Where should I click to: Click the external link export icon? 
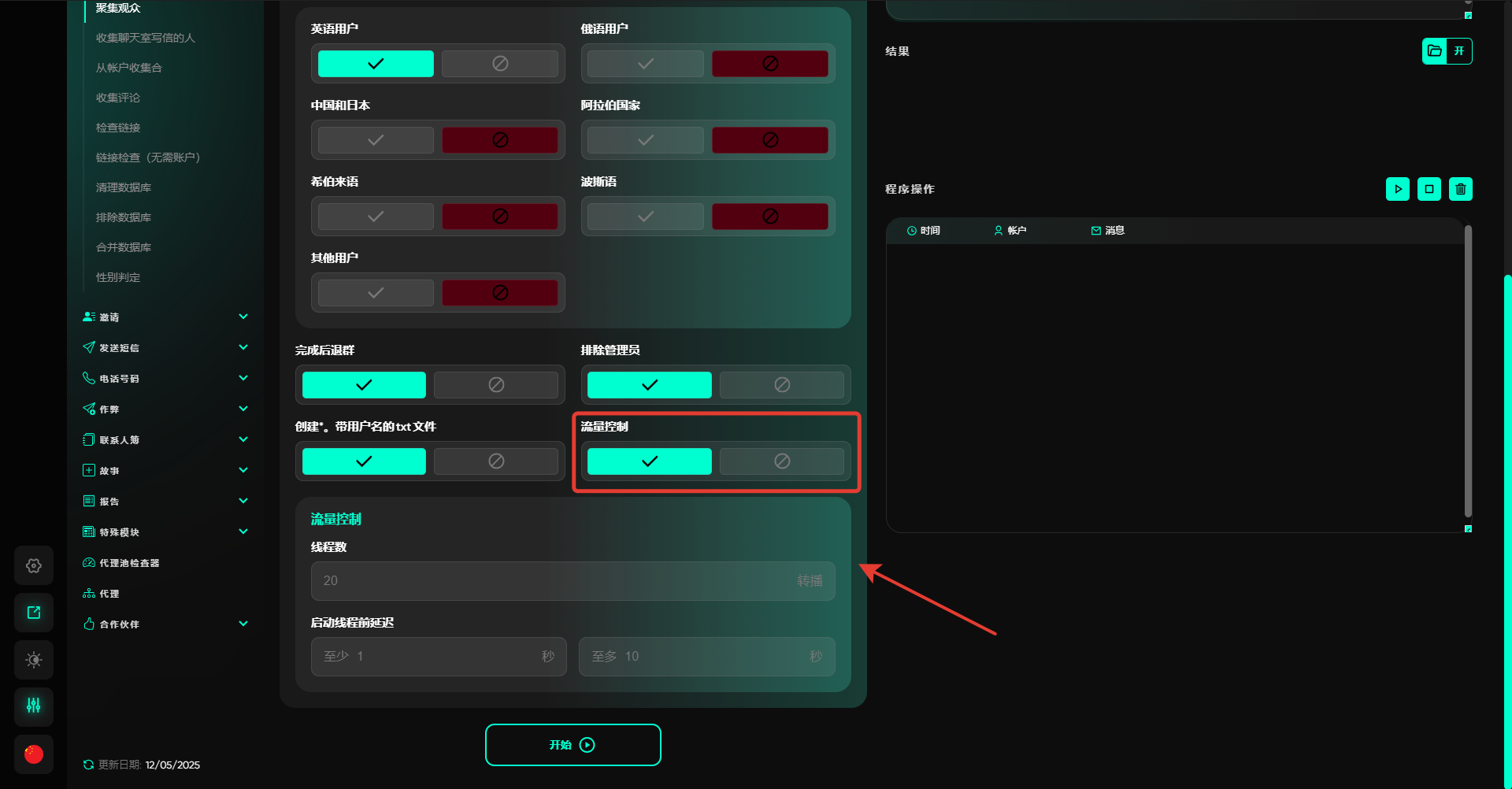(x=34, y=613)
